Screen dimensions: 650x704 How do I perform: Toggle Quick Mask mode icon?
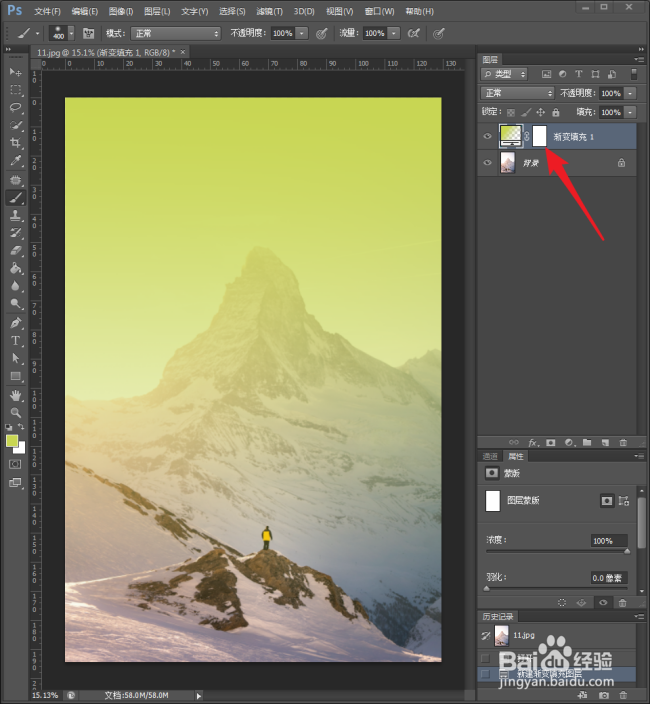(15, 464)
